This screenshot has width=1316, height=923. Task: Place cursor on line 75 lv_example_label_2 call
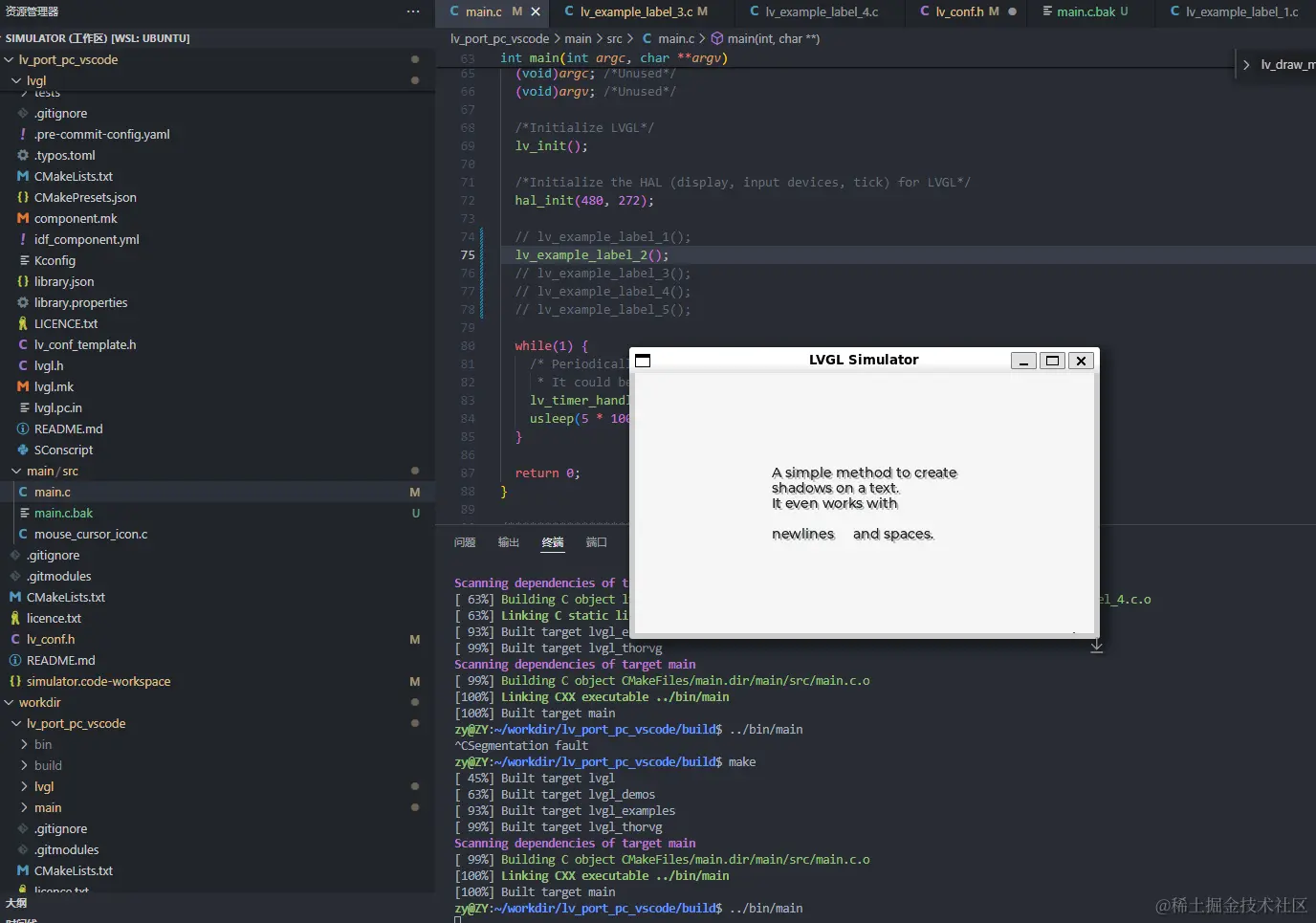[592, 255]
